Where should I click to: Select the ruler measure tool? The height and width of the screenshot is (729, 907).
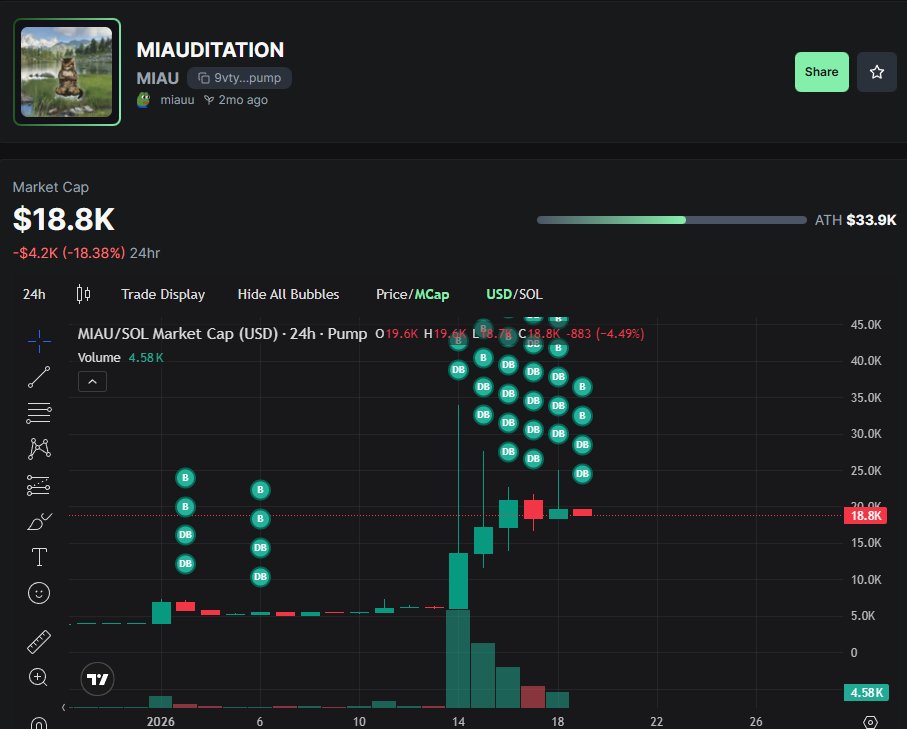click(x=39, y=642)
